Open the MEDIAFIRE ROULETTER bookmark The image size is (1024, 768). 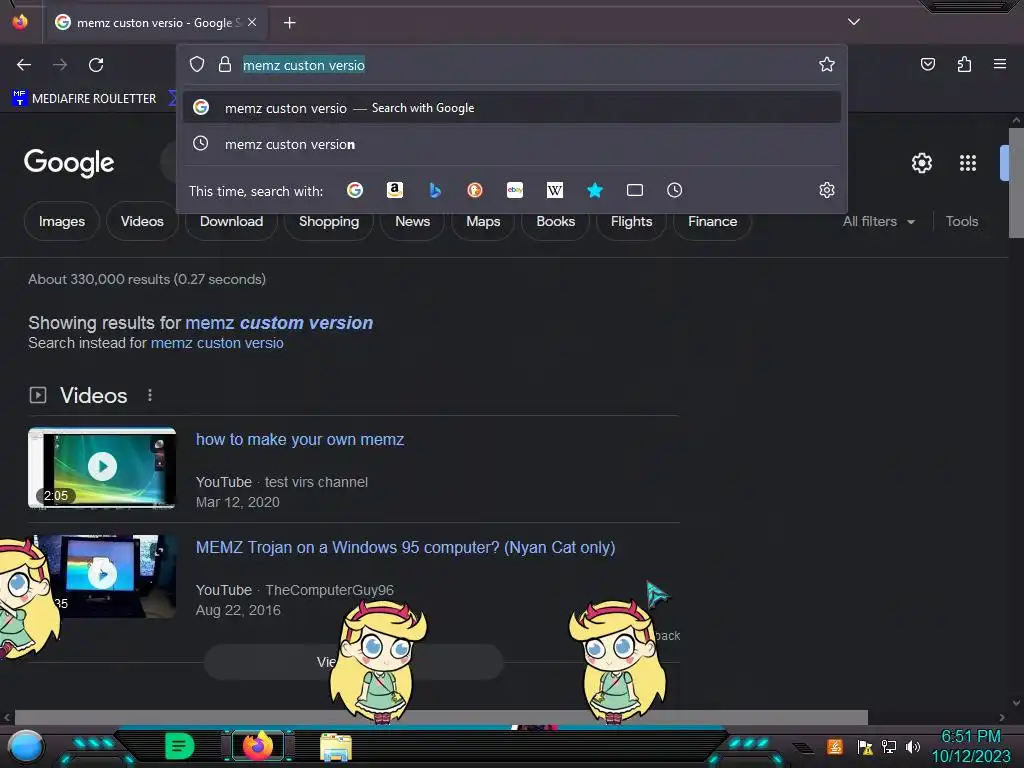[84, 99]
